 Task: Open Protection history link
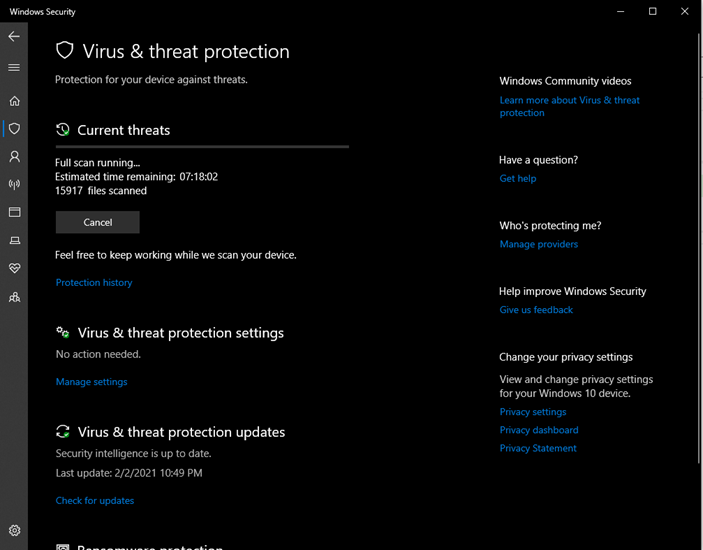click(94, 282)
